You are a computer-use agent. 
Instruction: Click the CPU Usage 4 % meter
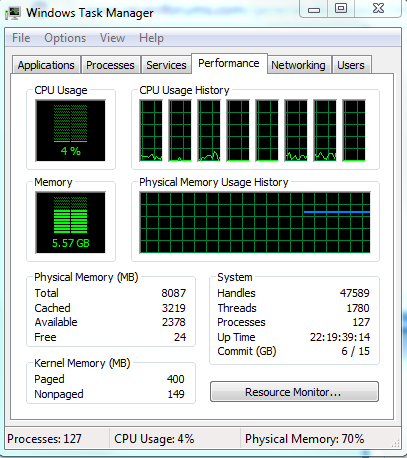coord(71,130)
